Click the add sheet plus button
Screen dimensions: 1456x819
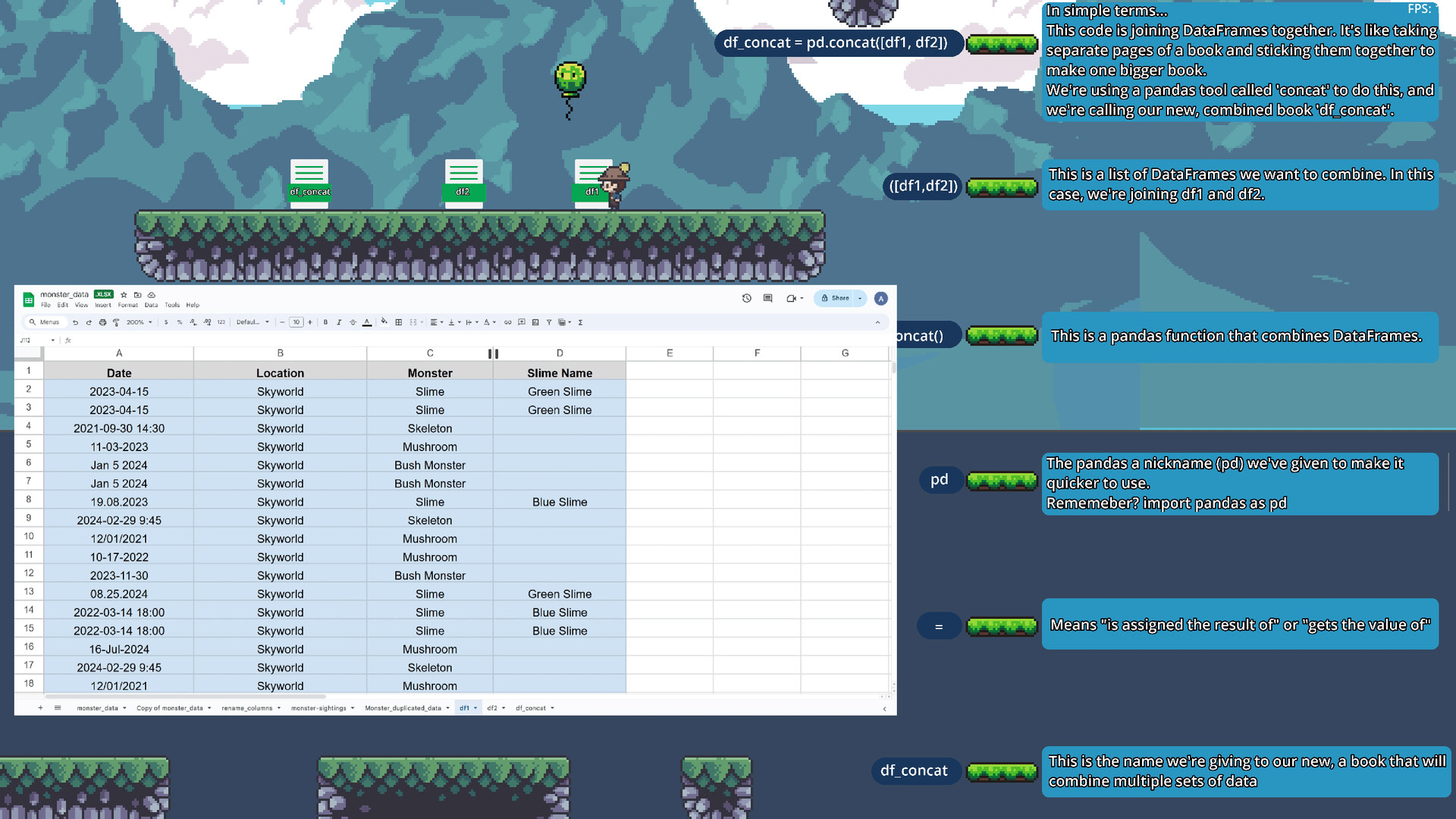point(40,708)
